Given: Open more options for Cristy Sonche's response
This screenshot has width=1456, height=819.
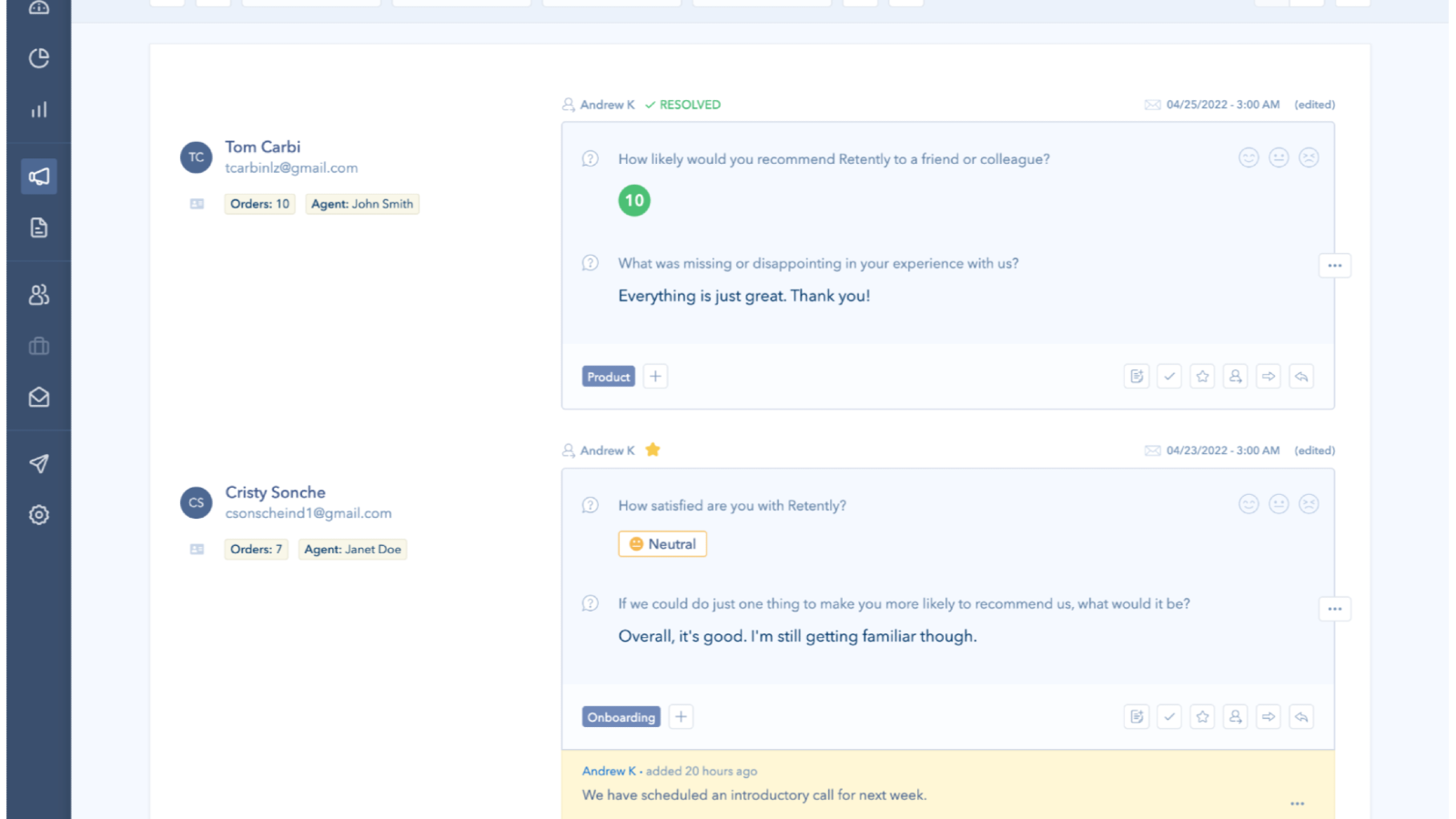Looking at the screenshot, I should point(1334,609).
